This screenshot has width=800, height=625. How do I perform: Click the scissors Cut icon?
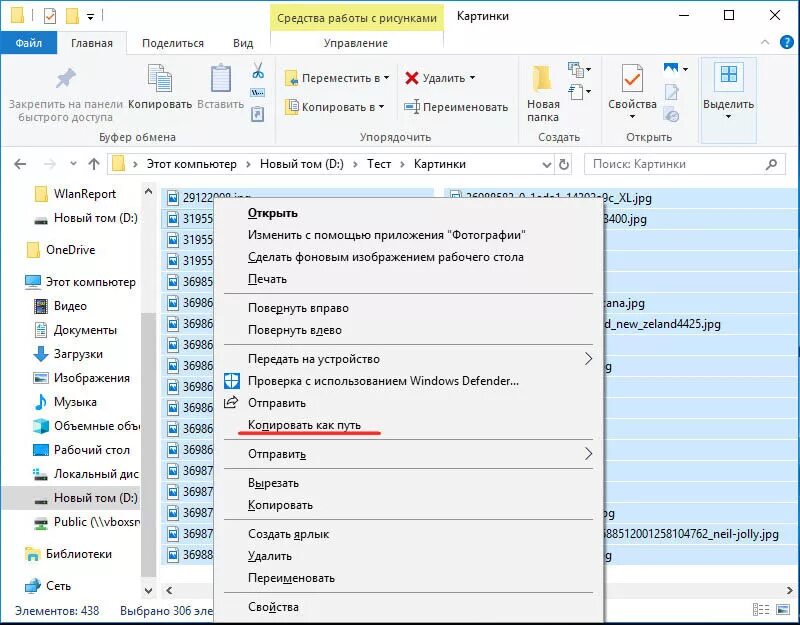tap(258, 70)
